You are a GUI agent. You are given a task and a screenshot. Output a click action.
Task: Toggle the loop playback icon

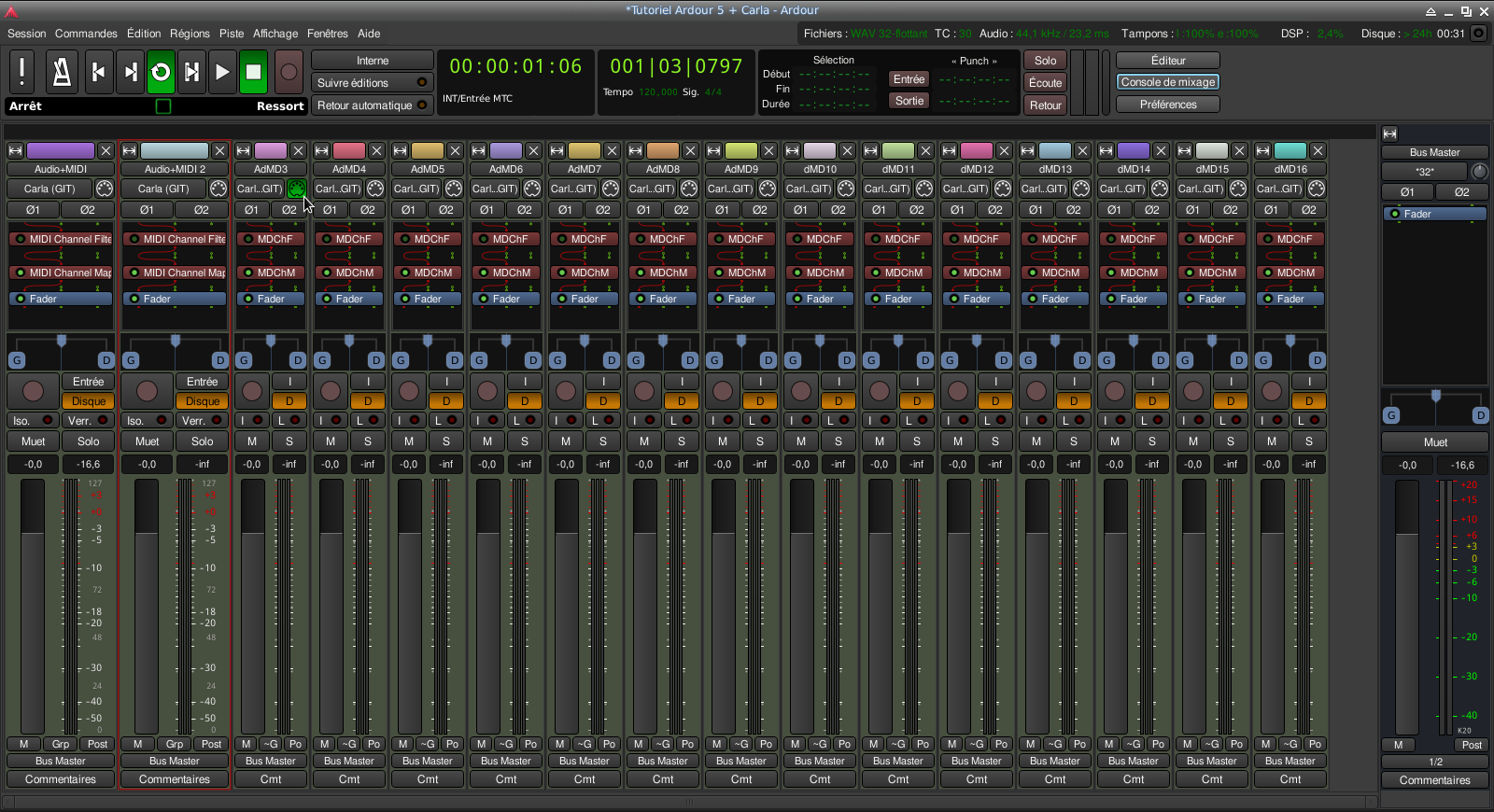tap(161, 72)
